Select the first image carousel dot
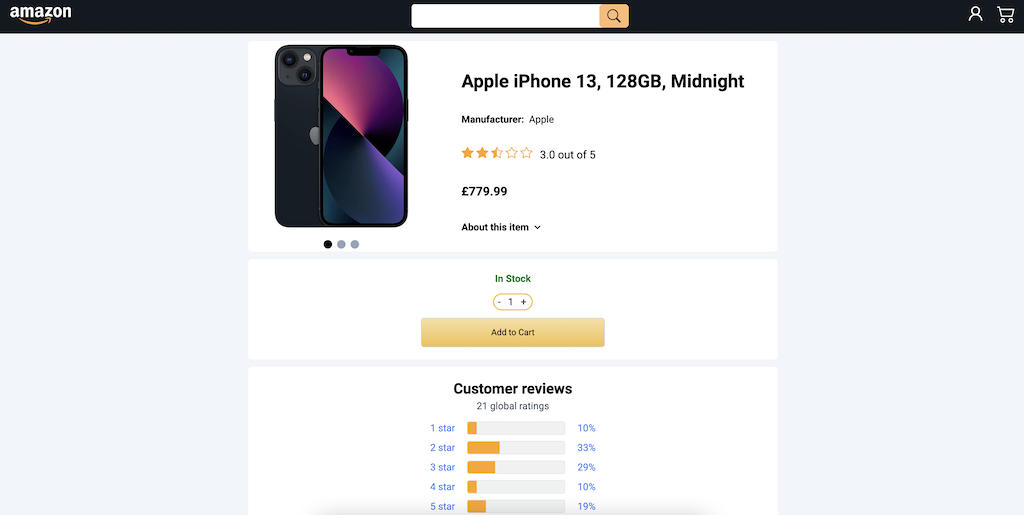The image size is (1024, 515). pyautogui.click(x=328, y=244)
